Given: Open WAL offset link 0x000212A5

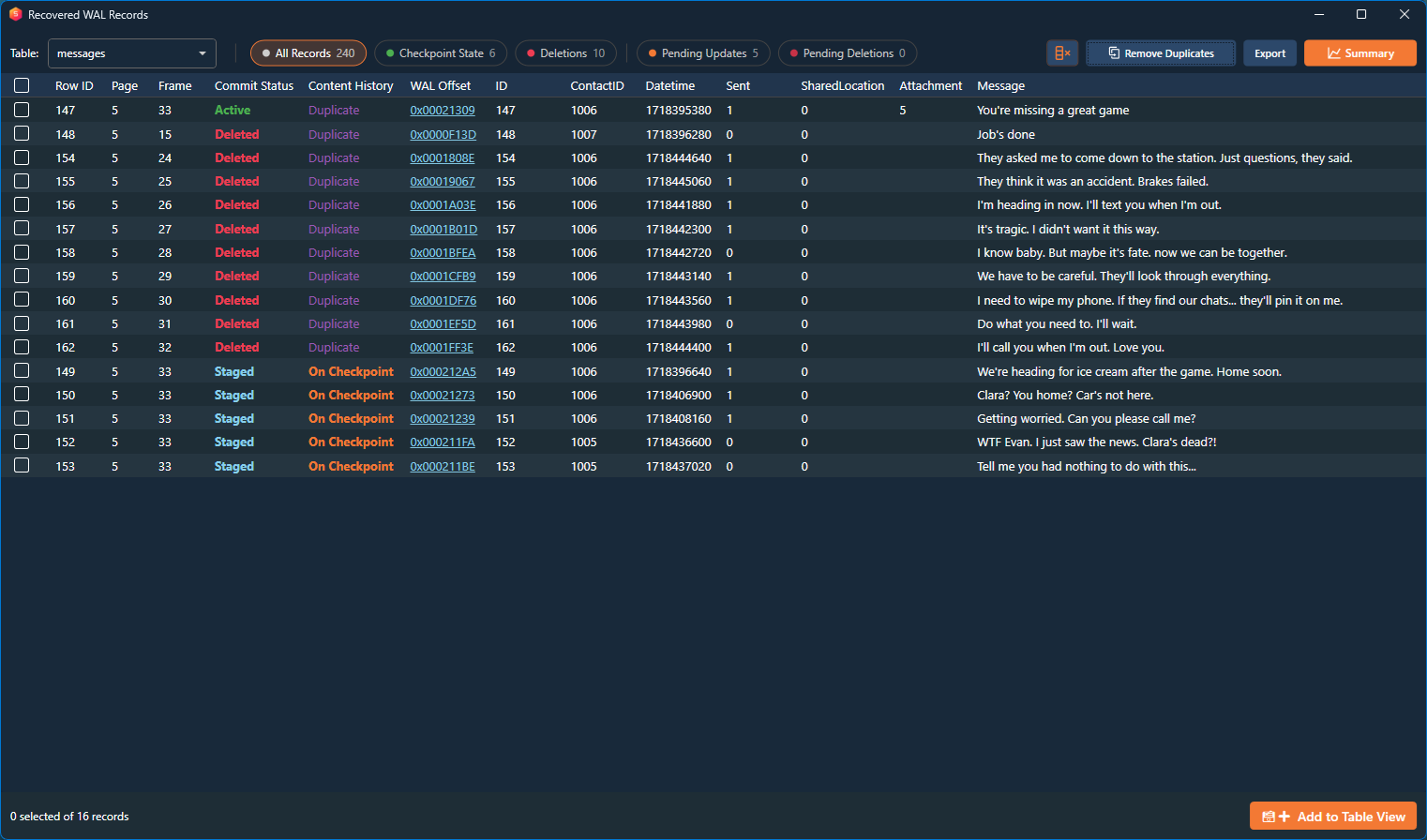Looking at the screenshot, I should 443,371.
